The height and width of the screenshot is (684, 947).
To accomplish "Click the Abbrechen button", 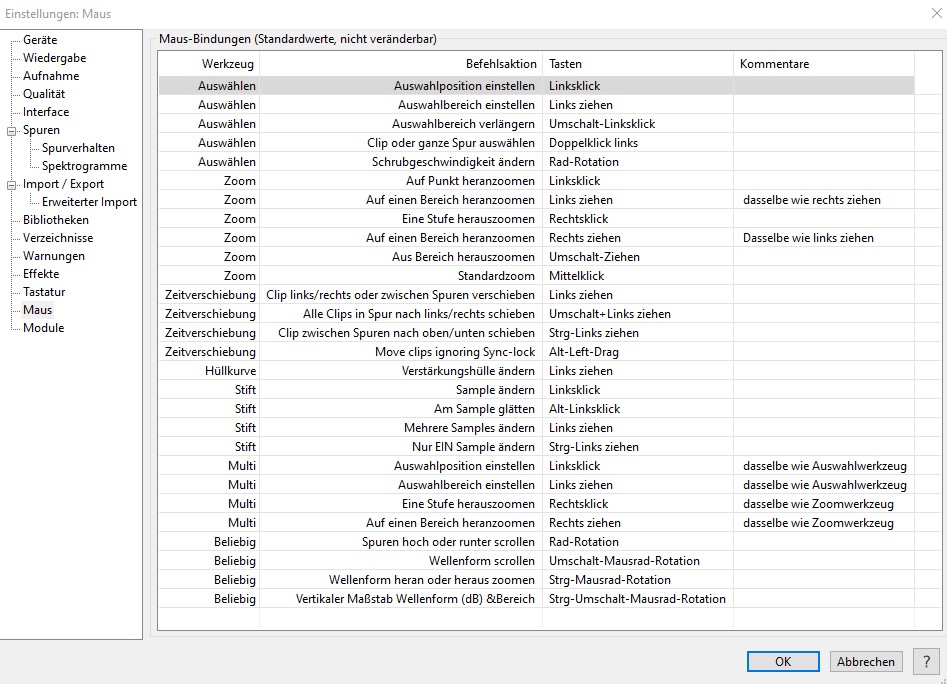I will (x=866, y=661).
